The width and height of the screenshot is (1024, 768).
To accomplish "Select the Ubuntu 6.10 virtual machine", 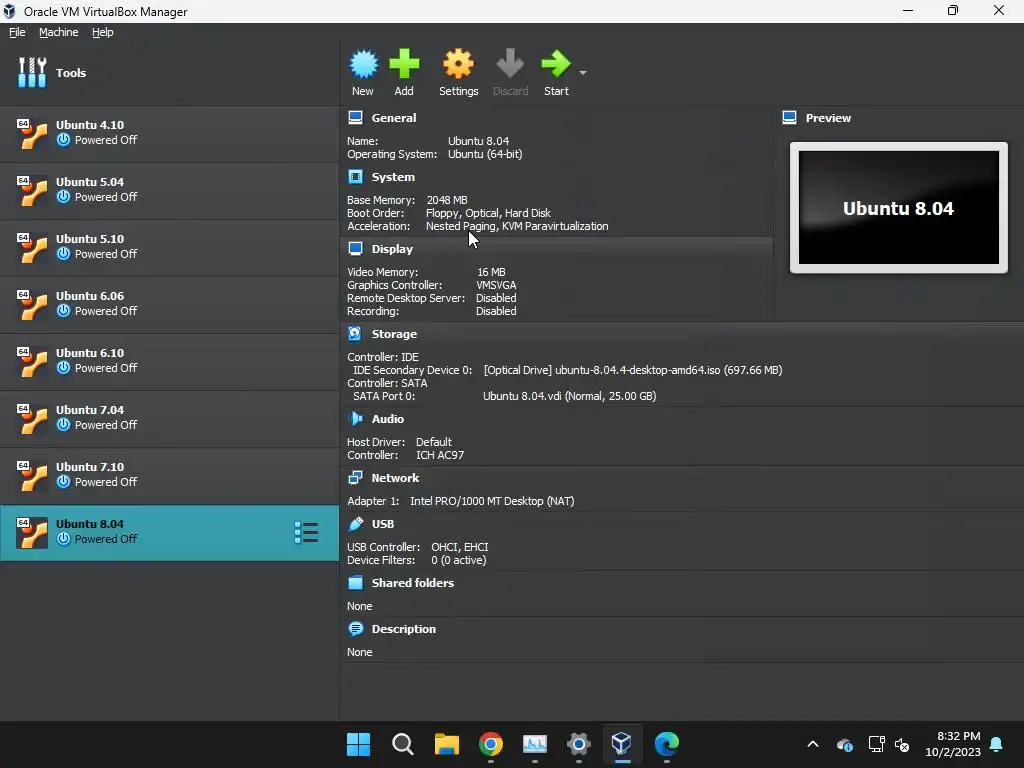I will click(169, 361).
